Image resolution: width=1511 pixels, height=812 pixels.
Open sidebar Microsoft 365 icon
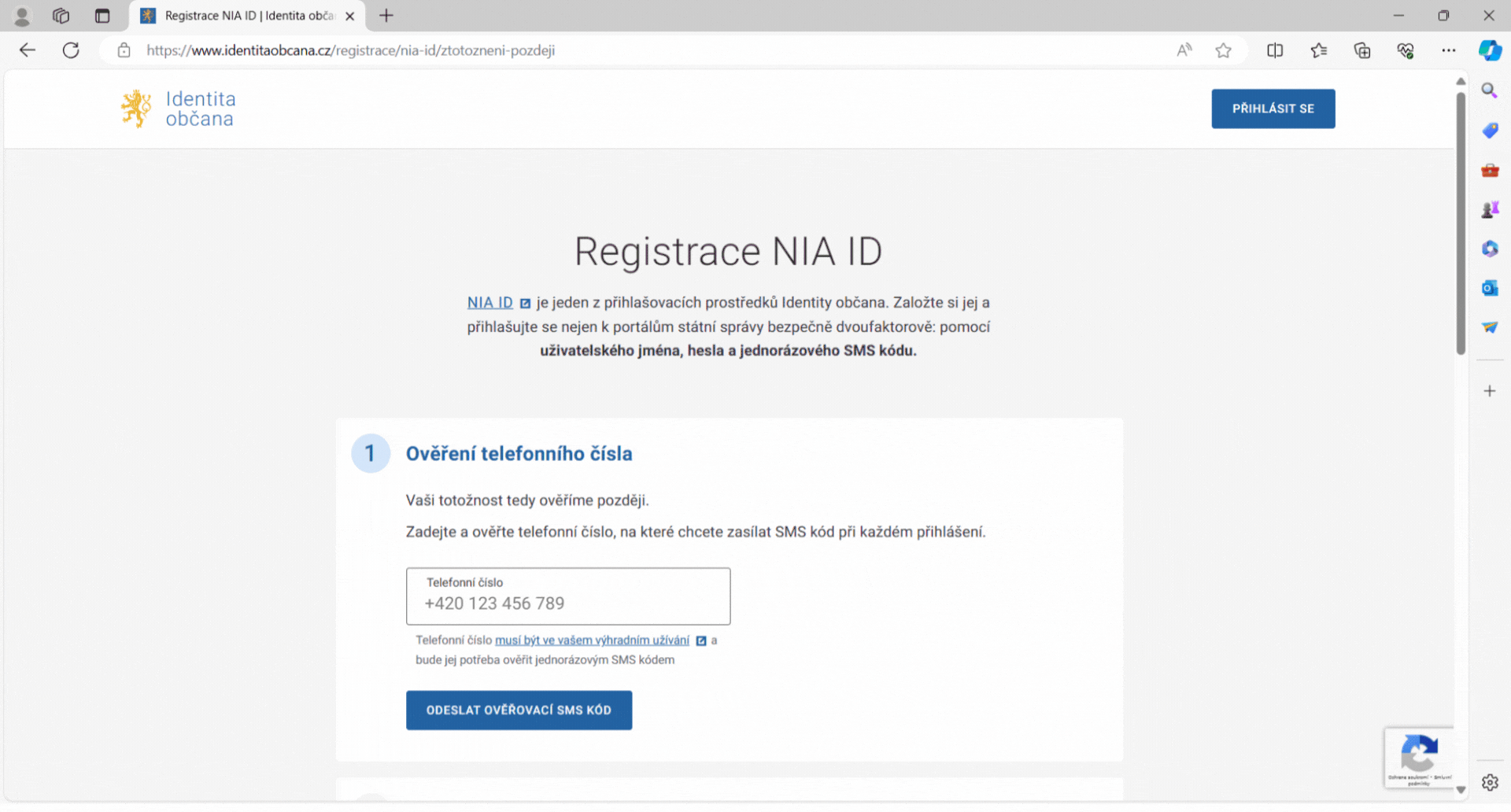click(x=1490, y=249)
